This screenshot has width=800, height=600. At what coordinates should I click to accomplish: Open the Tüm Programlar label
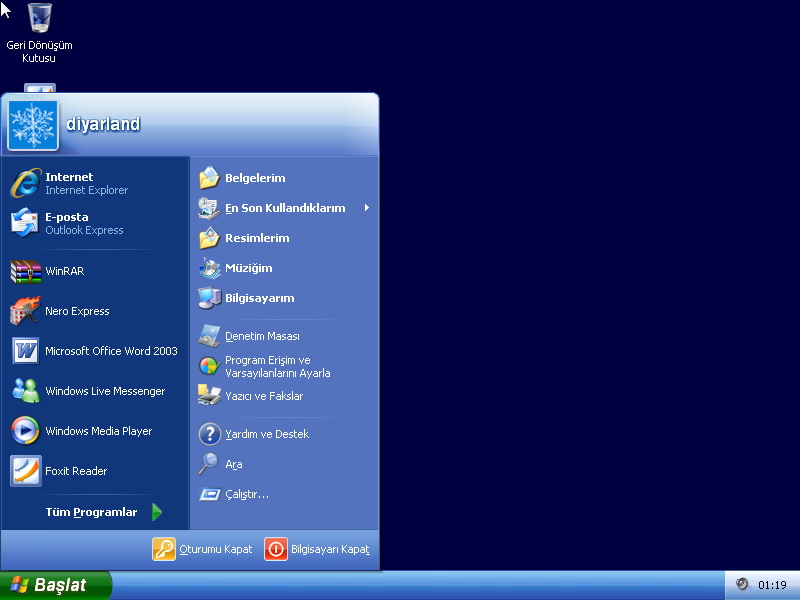pos(91,512)
